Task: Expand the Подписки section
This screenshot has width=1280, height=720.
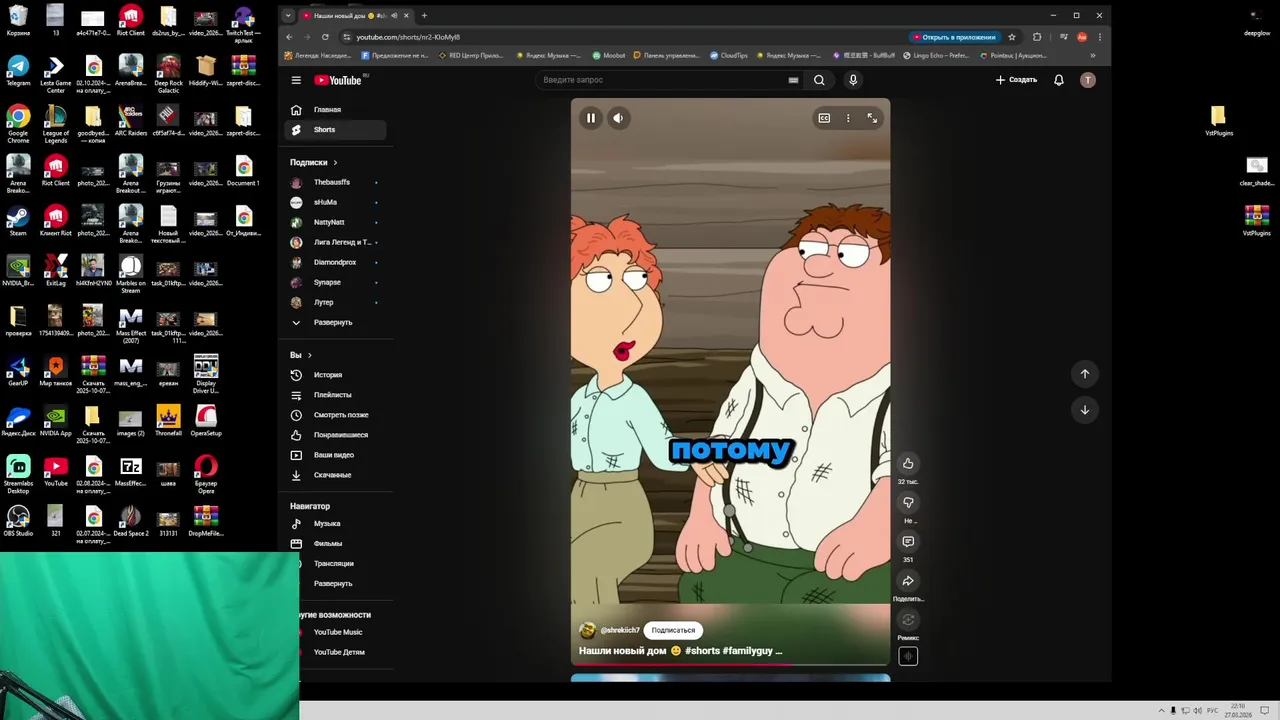Action: [314, 162]
